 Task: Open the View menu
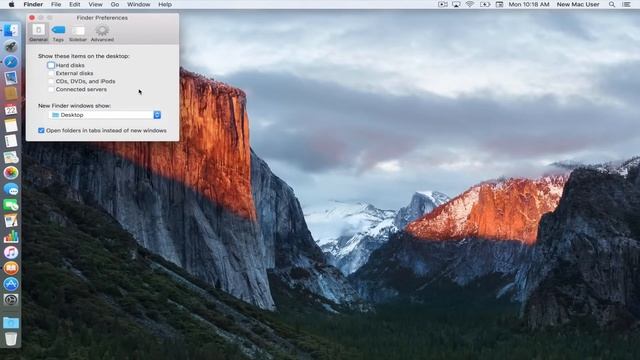(x=96, y=4)
